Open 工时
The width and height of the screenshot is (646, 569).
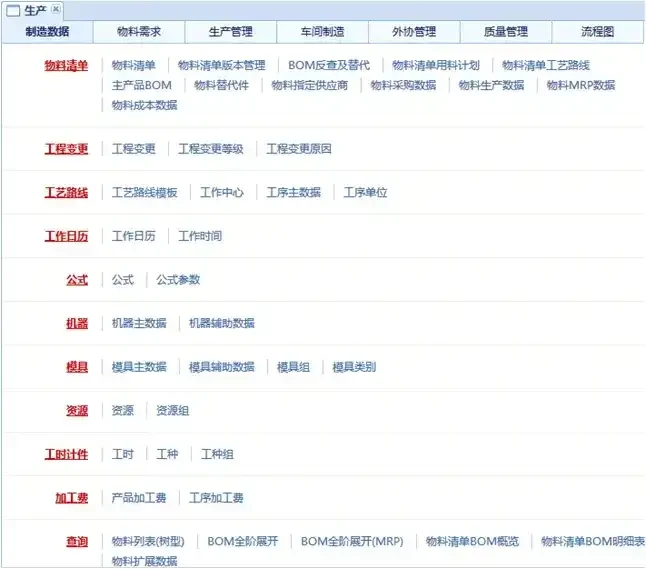click(123, 454)
